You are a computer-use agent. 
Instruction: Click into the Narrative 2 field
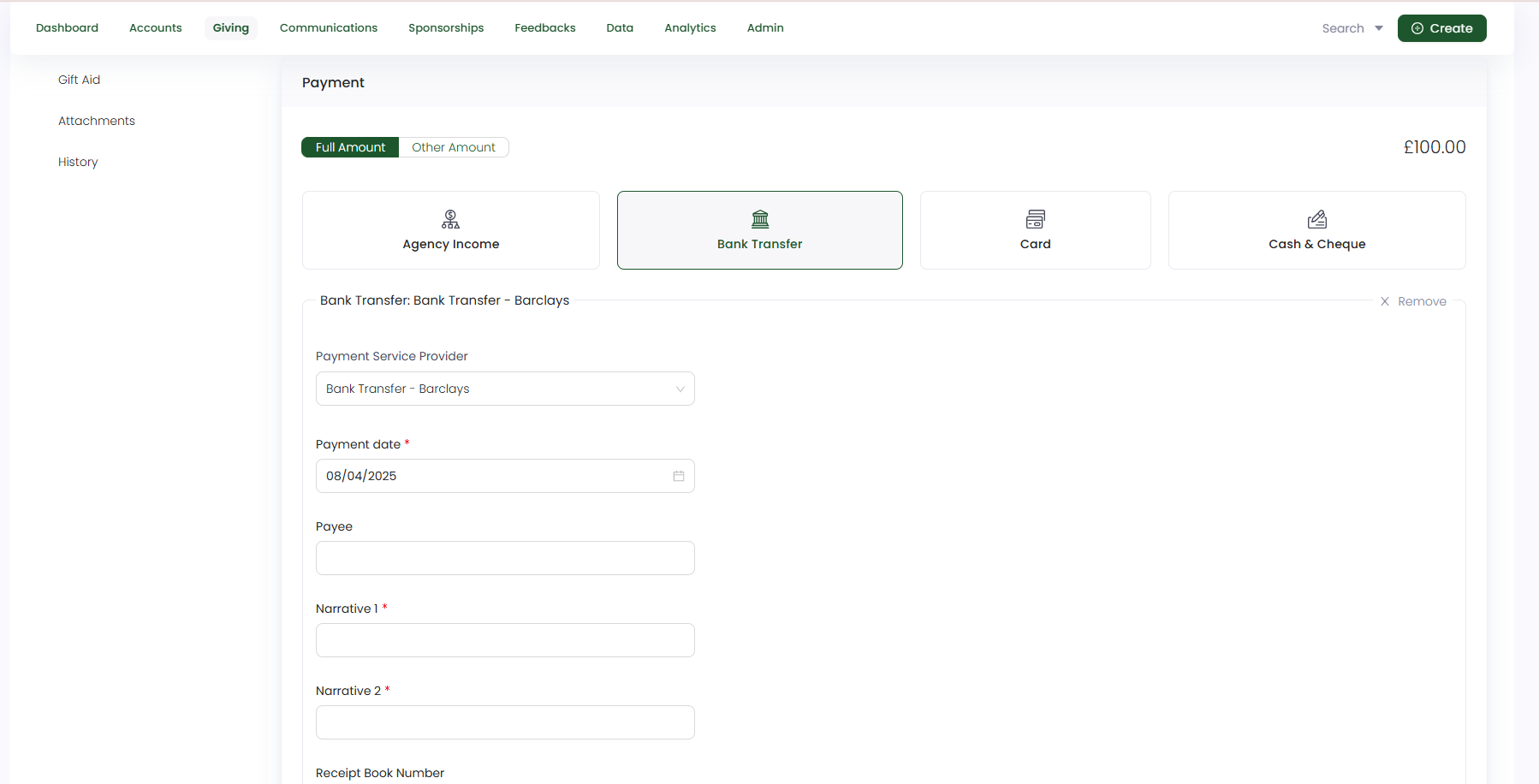[505, 722]
